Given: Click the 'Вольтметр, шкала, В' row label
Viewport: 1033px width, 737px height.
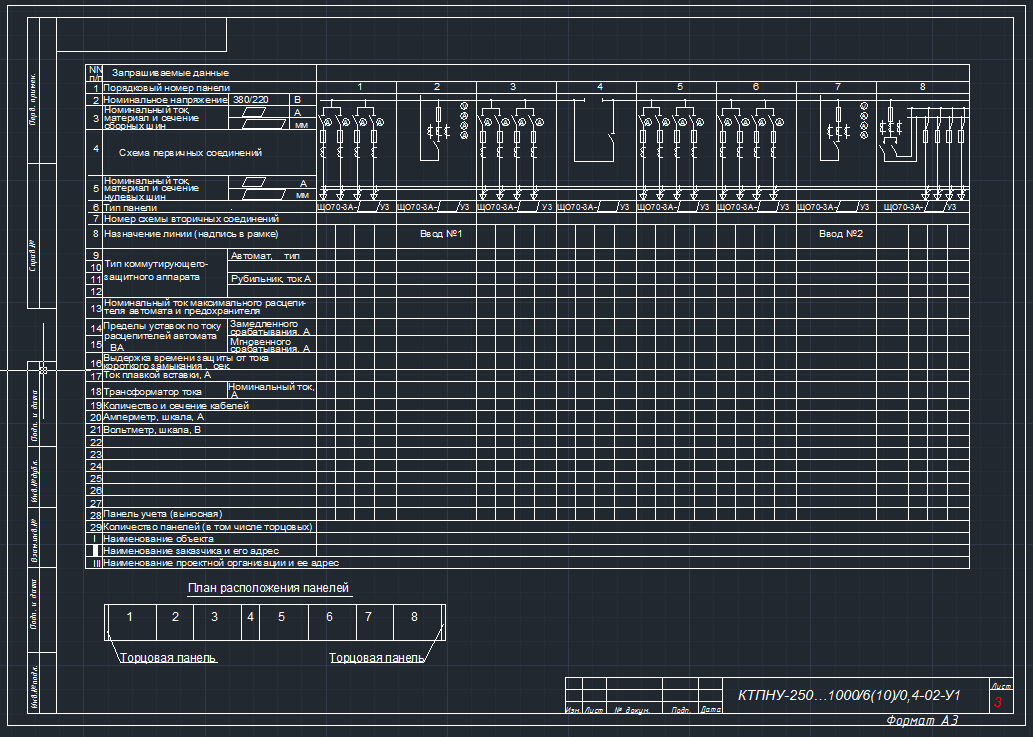Looking at the screenshot, I should [x=152, y=429].
